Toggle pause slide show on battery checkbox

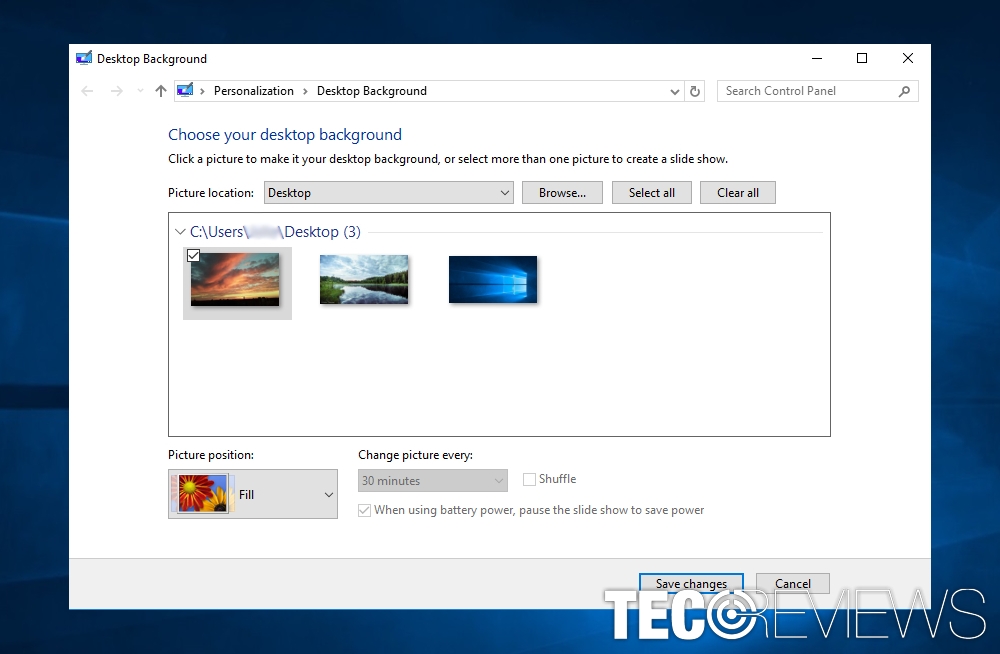click(364, 510)
